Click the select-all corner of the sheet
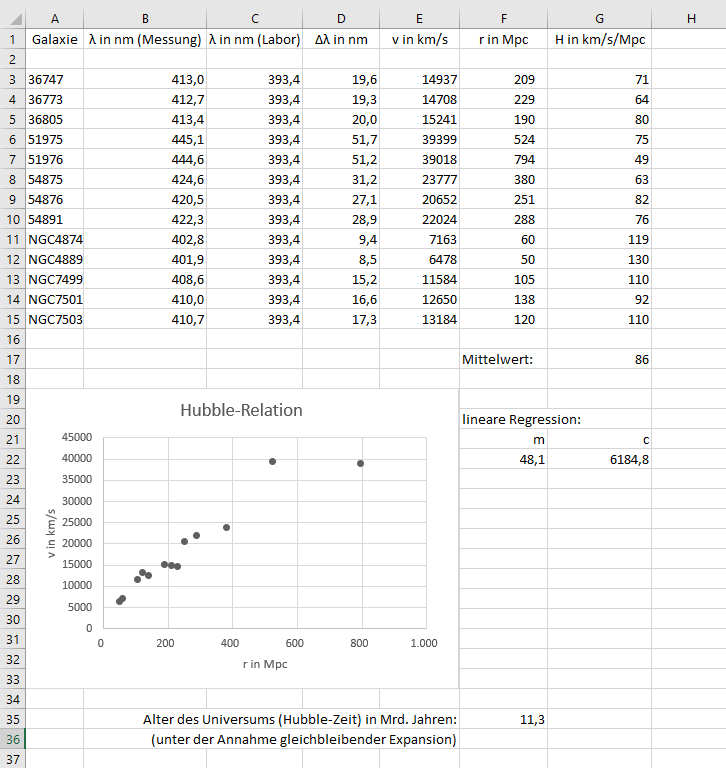 (x=11, y=18)
